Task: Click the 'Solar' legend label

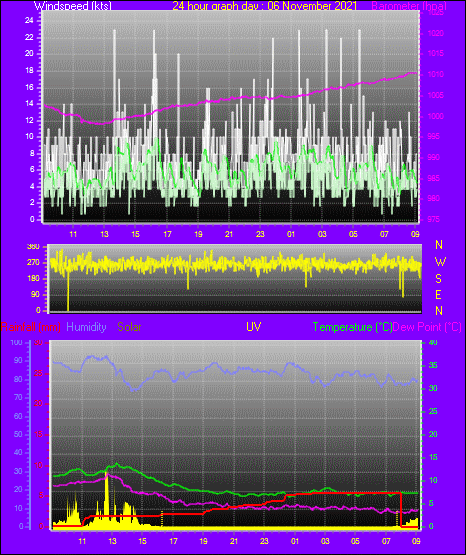Action: pyautogui.click(x=129, y=327)
